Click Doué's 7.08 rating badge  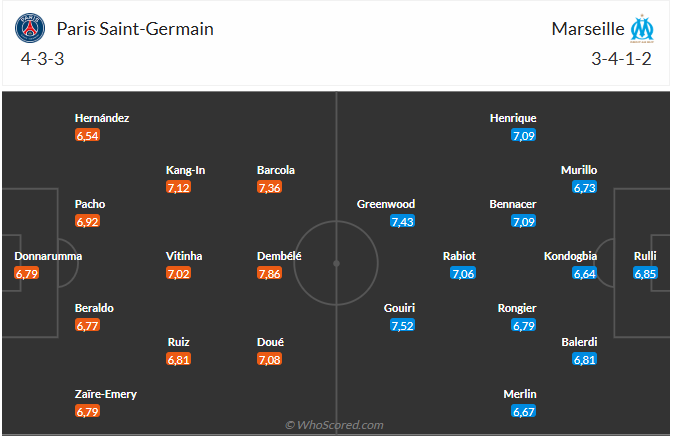tap(270, 359)
